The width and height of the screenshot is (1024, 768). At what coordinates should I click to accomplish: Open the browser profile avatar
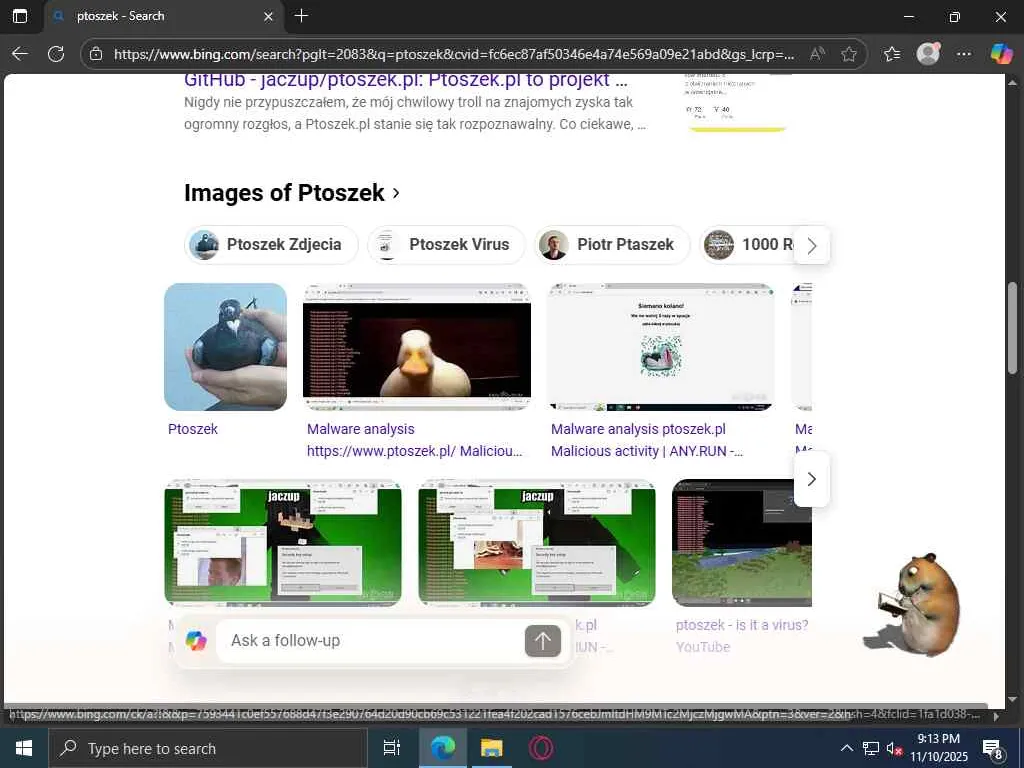tap(928, 54)
